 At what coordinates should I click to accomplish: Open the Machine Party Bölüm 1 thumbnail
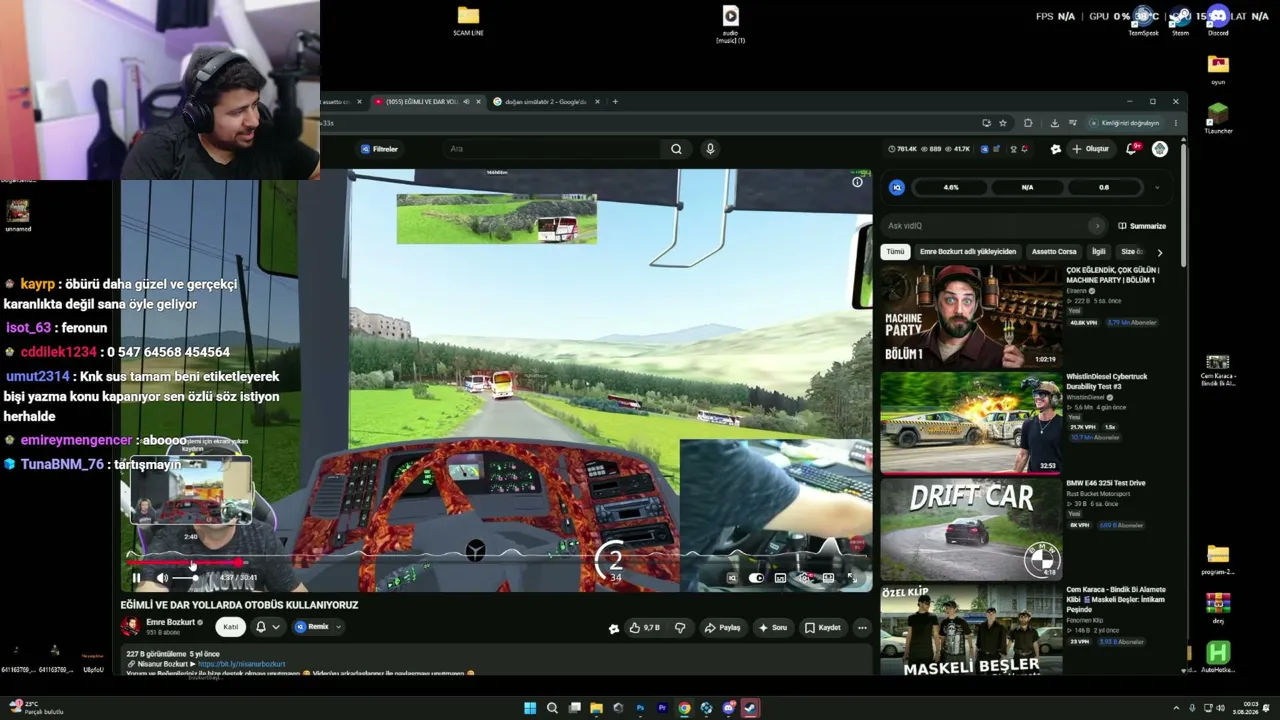coord(970,316)
